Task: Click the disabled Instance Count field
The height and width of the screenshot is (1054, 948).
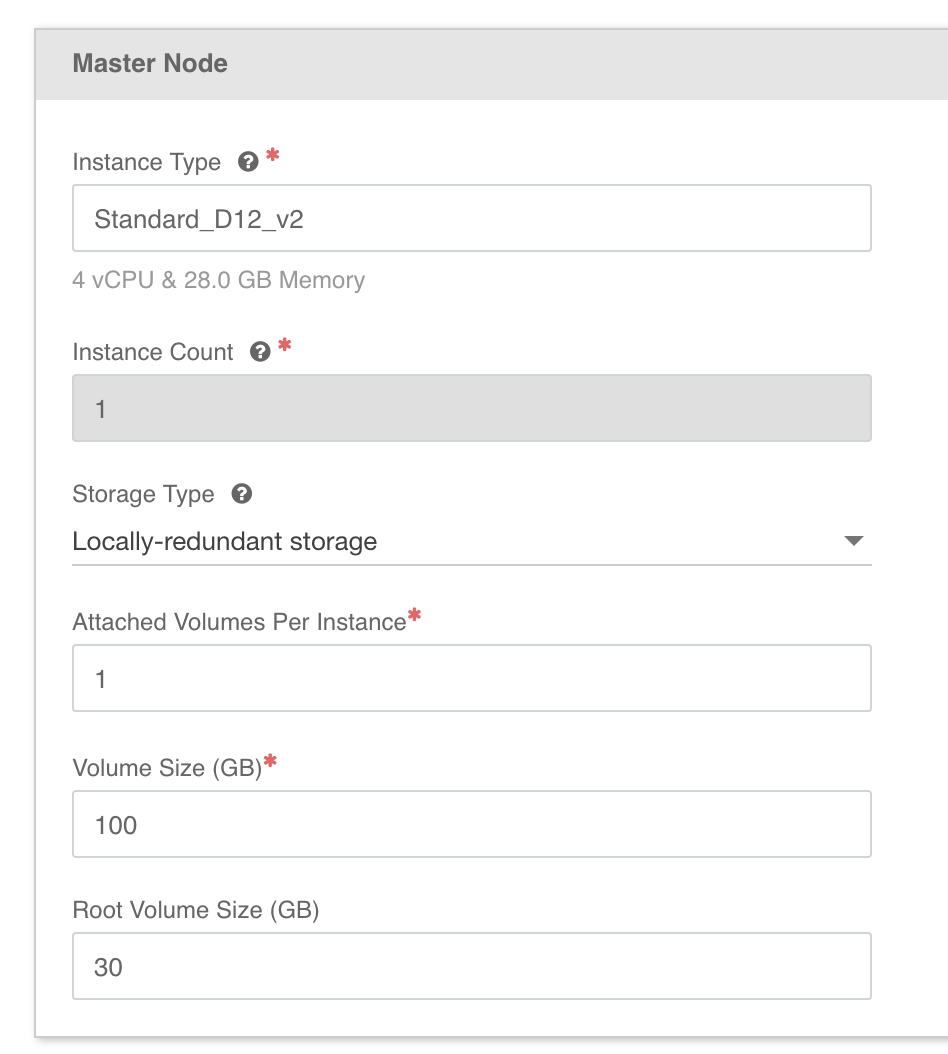Action: (470, 407)
